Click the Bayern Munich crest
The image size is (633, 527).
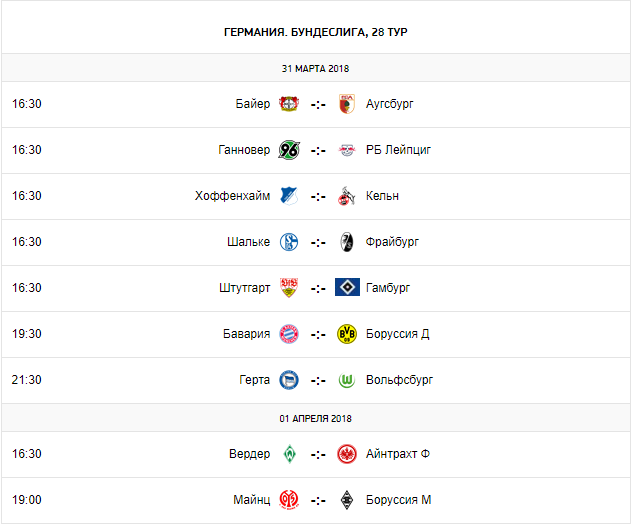pos(289,334)
